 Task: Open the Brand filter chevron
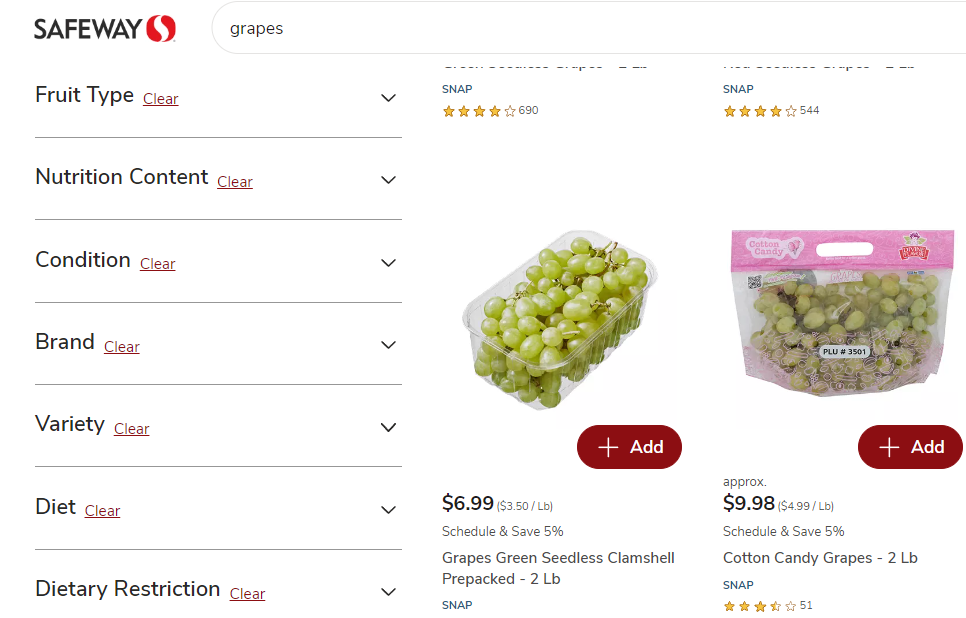click(389, 345)
